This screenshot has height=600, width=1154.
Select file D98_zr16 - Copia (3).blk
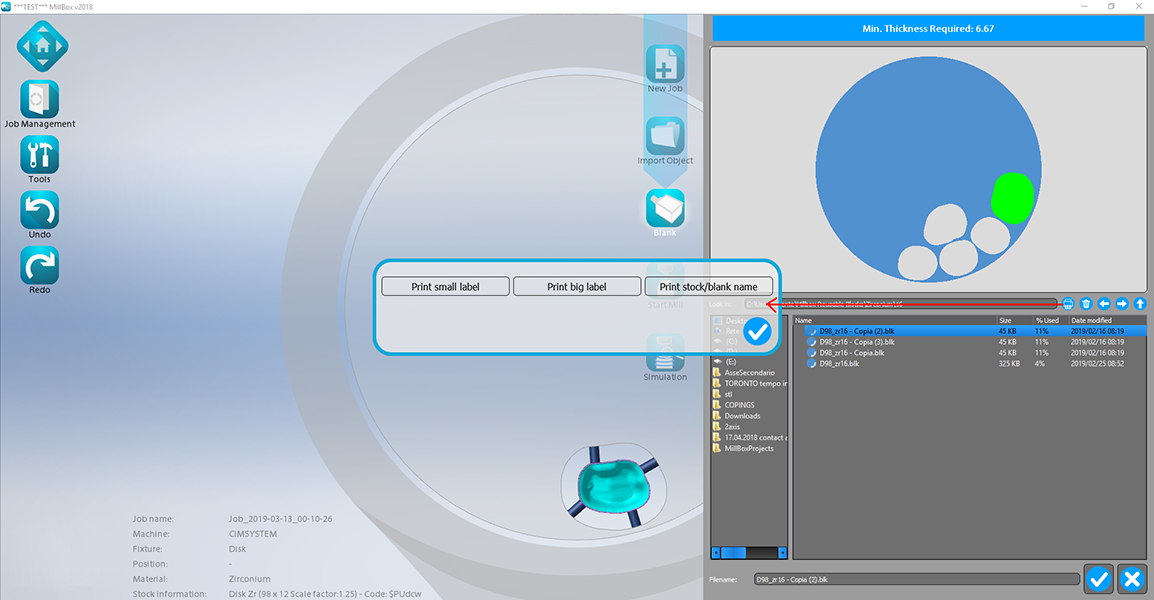pos(970,342)
